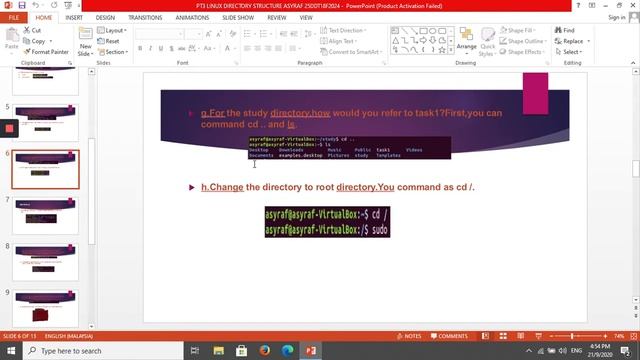Undo the last action

tap(36, 5)
